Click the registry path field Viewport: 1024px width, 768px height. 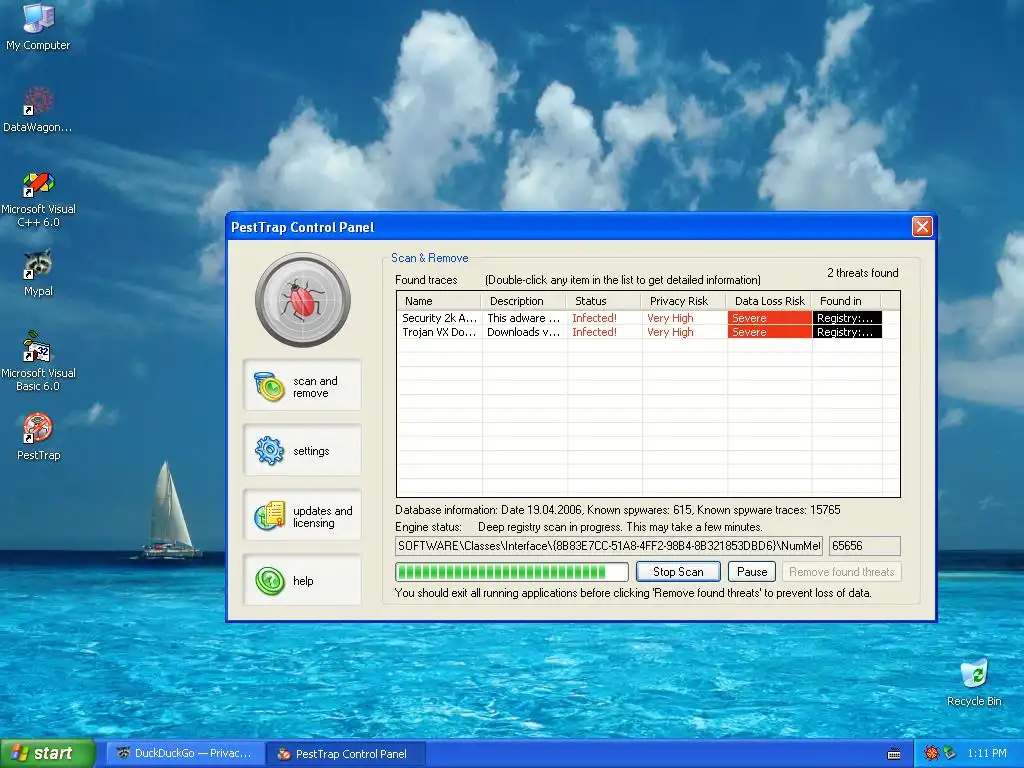[x=609, y=546]
